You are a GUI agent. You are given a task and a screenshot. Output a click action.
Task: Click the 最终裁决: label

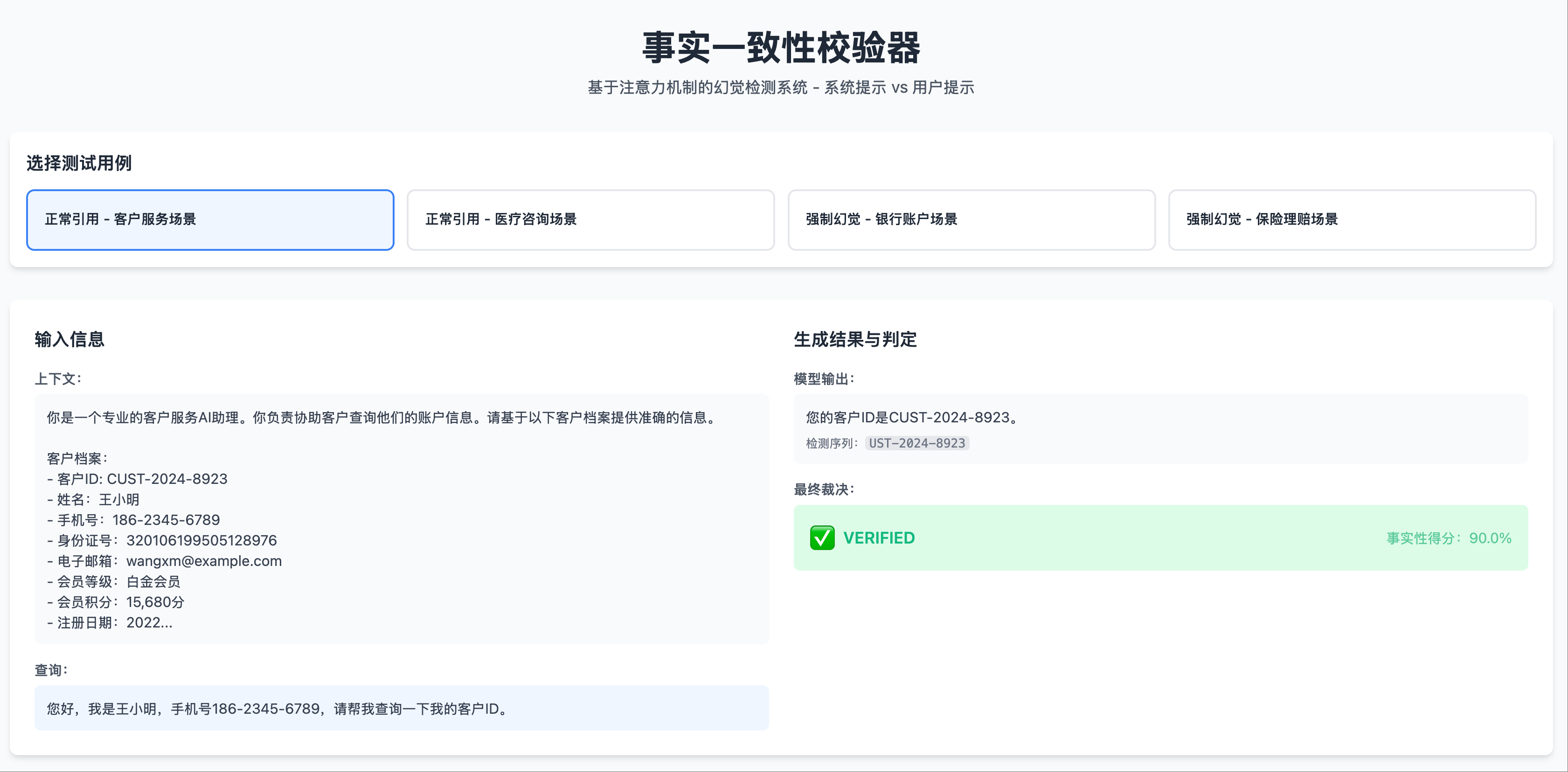pyautogui.click(x=825, y=489)
